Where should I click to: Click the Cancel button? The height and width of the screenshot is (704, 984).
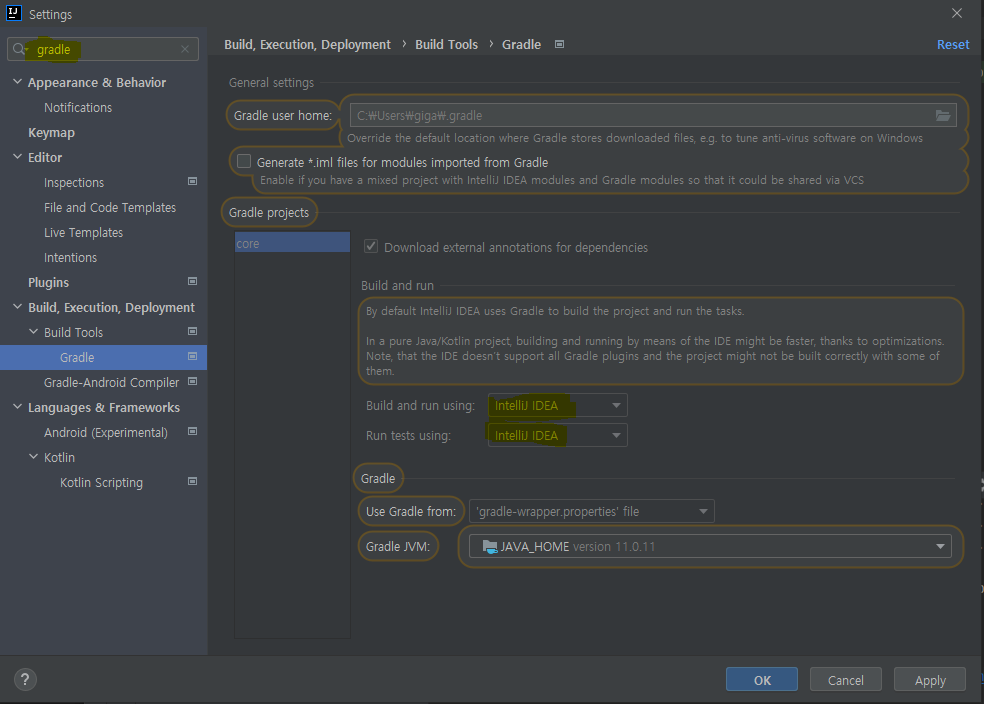point(845,680)
